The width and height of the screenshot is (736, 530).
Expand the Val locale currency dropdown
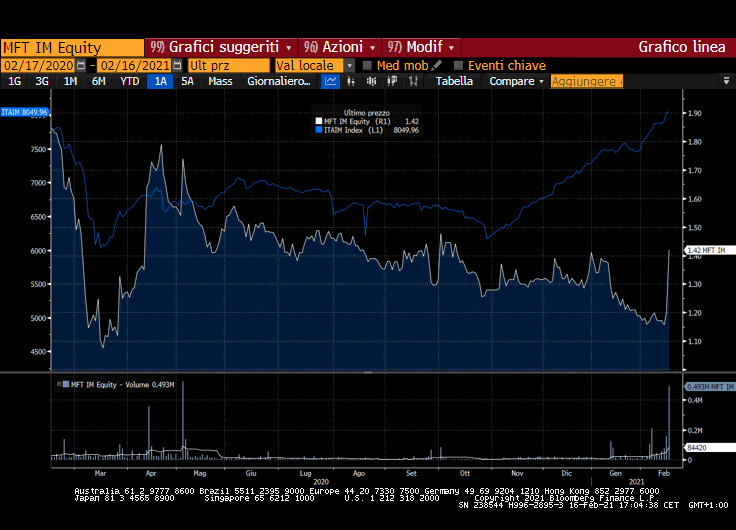coord(350,65)
